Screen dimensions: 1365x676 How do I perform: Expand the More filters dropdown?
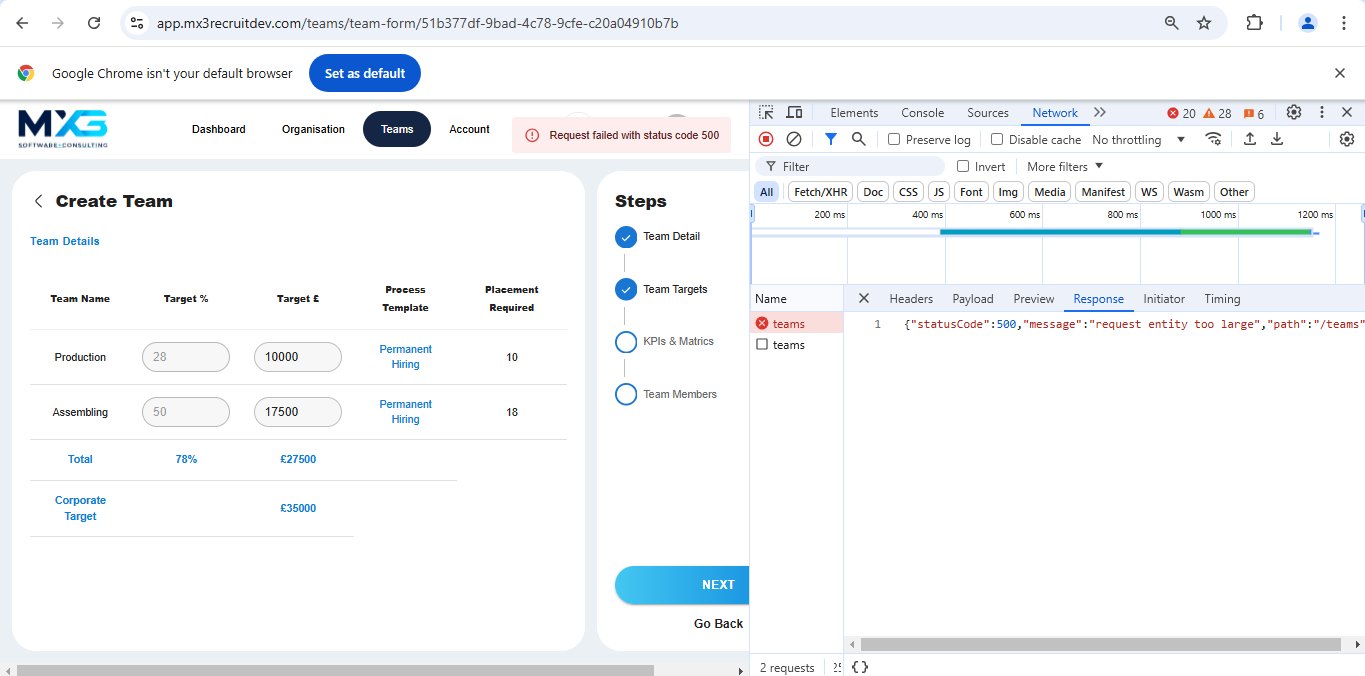click(x=1065, y=167)
